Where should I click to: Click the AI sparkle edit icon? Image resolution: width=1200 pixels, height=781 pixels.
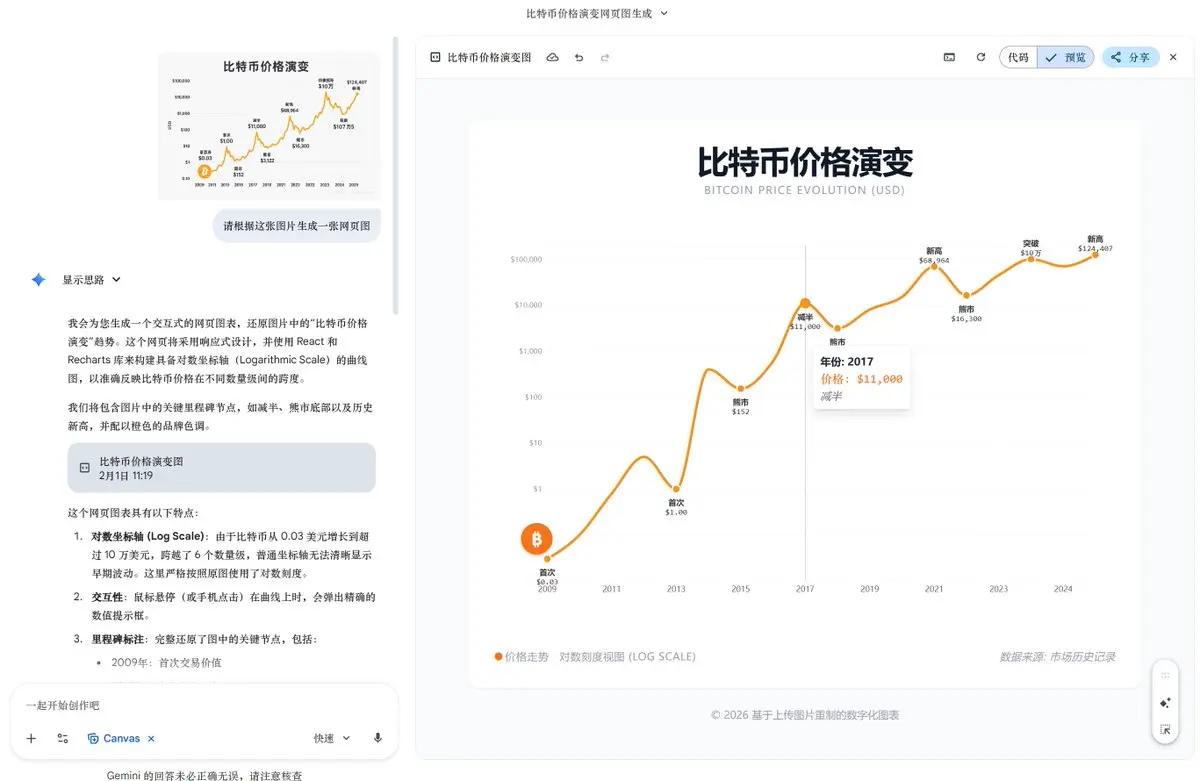pyautogui.click(x=1165, y=703)
